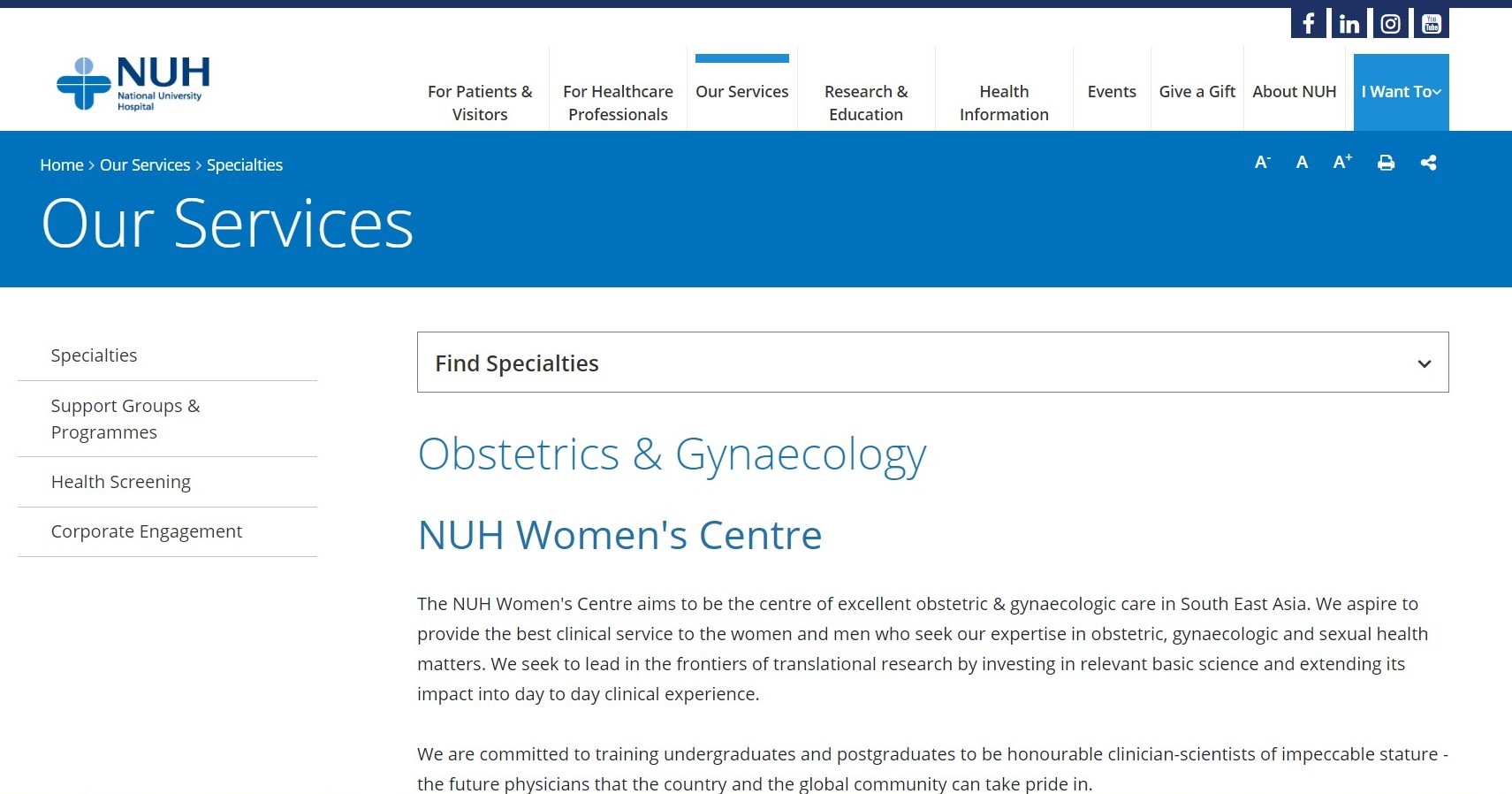
Task: Click the Find Specialties chevron arrow
Action: coord(1425,363)
